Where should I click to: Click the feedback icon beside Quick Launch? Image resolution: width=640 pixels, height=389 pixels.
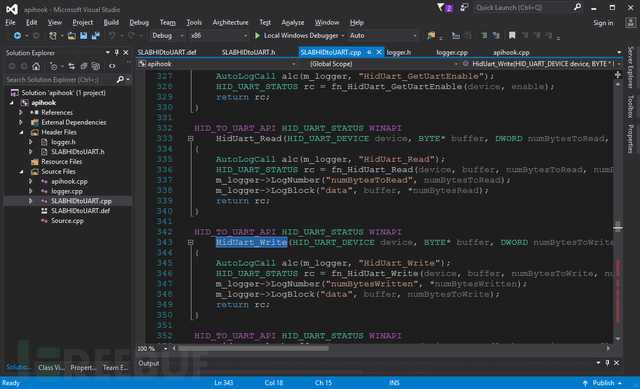pyautogui.click(x=463, y=7)
